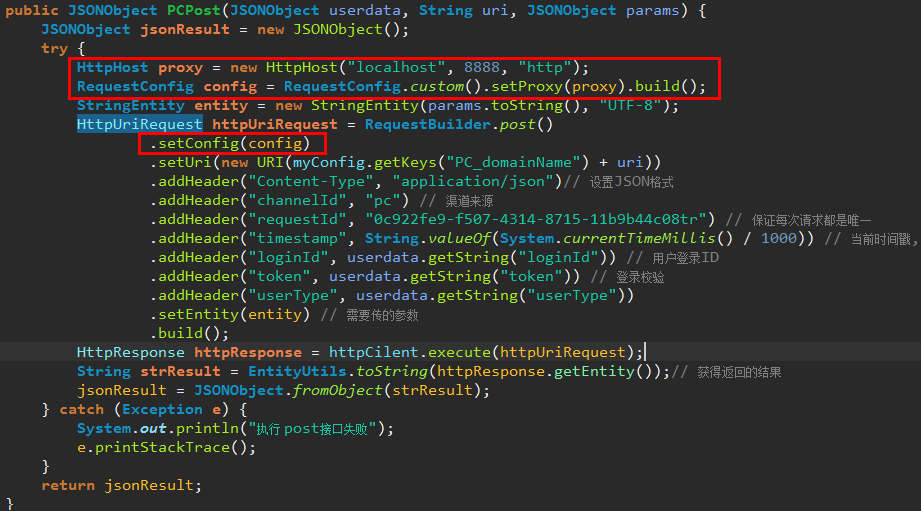Click the httpResponse variable name

coord(248,352)
